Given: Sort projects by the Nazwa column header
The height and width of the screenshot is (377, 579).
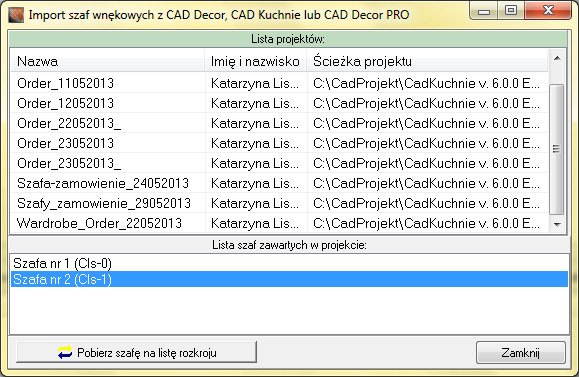Looking at the screenshot, I should tap(107, 61).
